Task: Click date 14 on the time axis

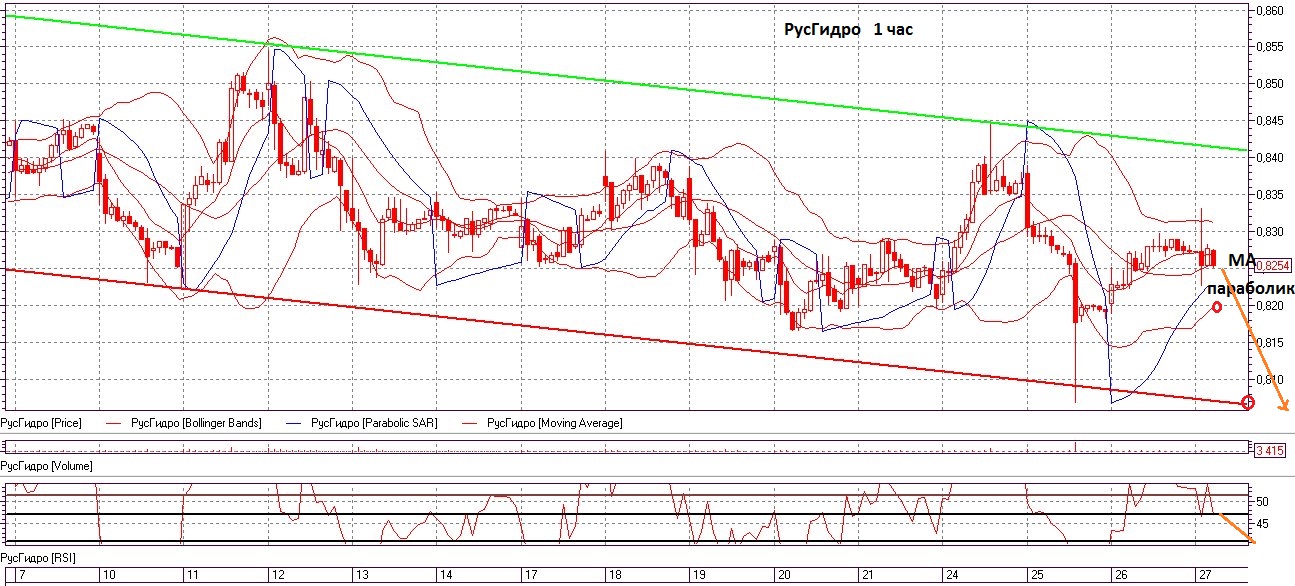Action: point(444,576)
